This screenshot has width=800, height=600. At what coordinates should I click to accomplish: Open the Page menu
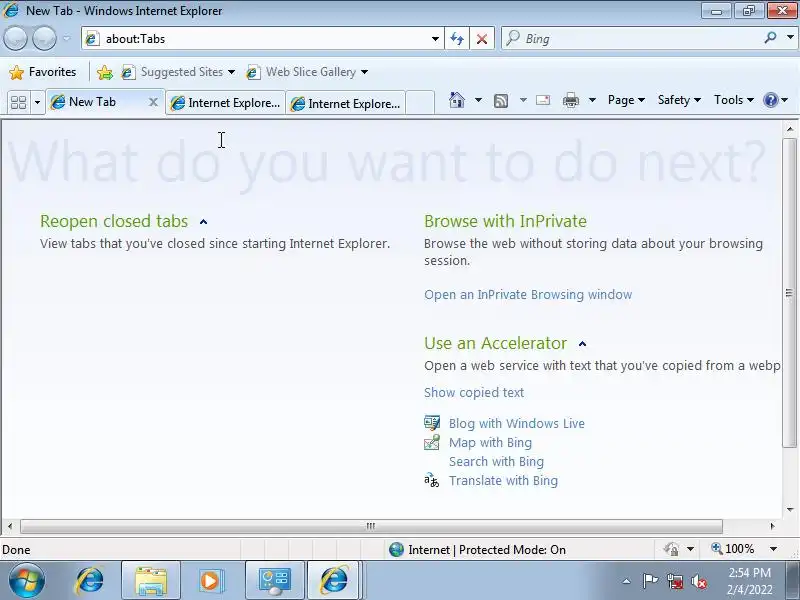coord(626,100)
